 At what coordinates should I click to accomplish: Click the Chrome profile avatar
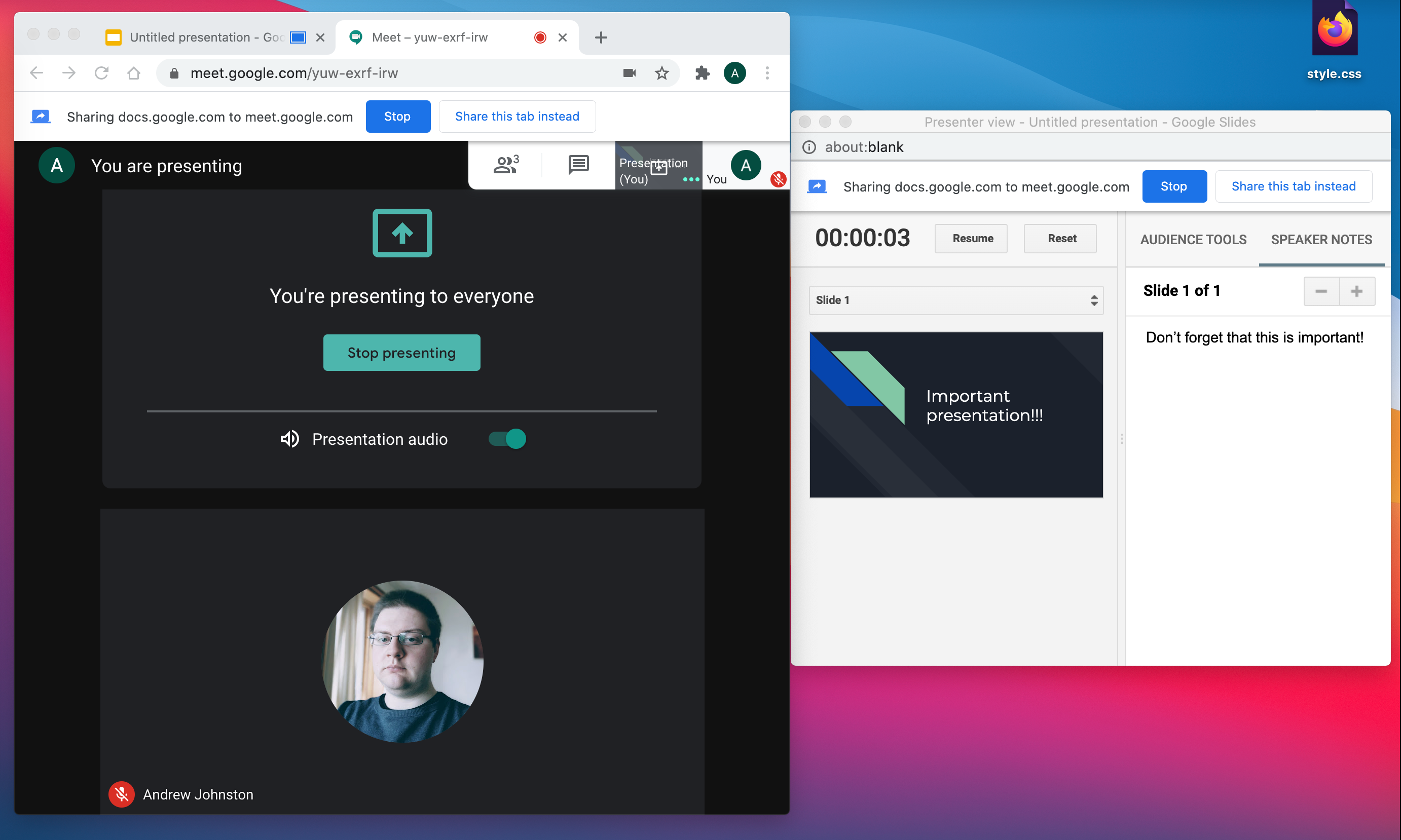pos(734,72)
